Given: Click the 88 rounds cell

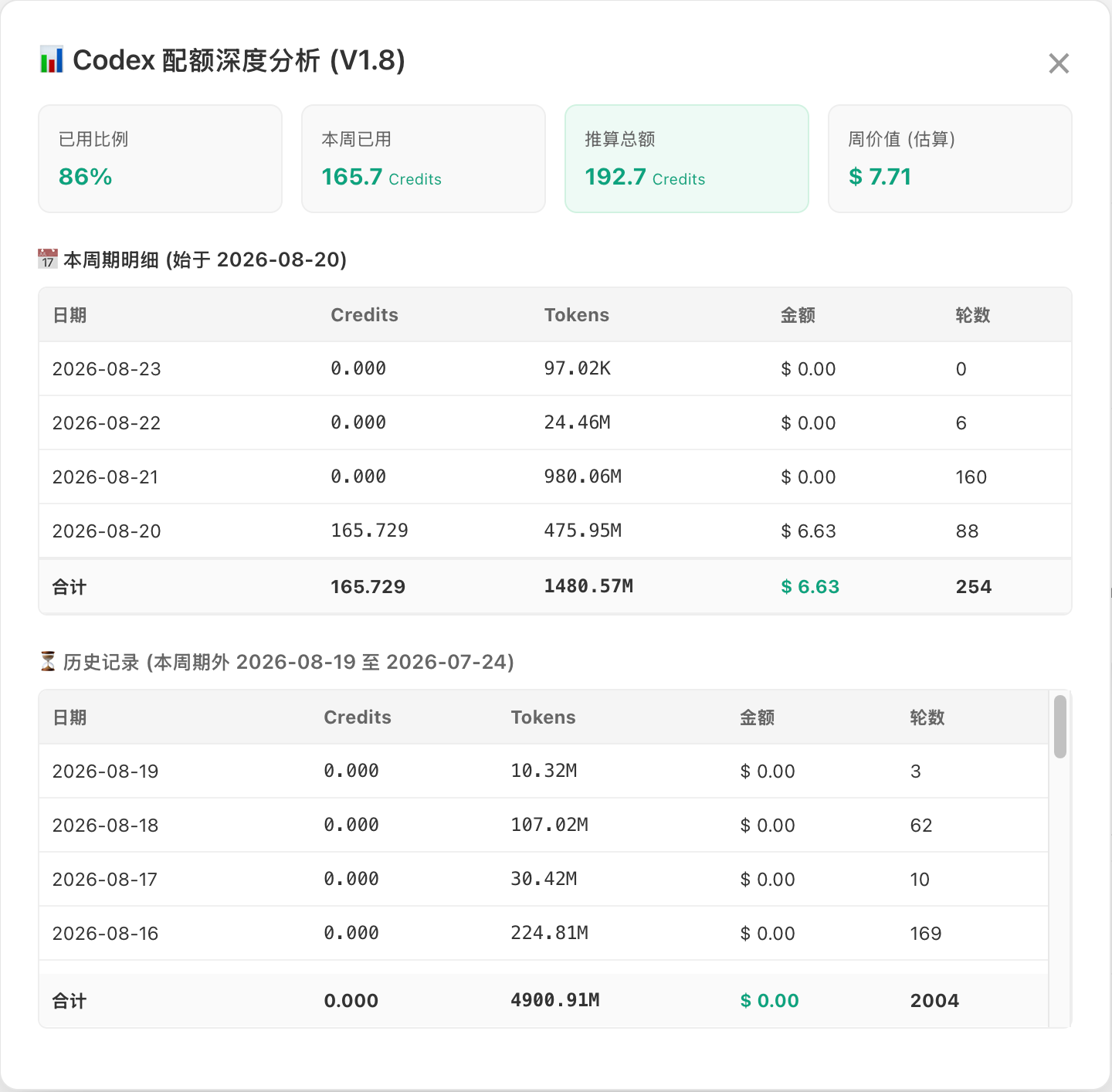Looking at the screenshot, I should click(x=967, y=531).
